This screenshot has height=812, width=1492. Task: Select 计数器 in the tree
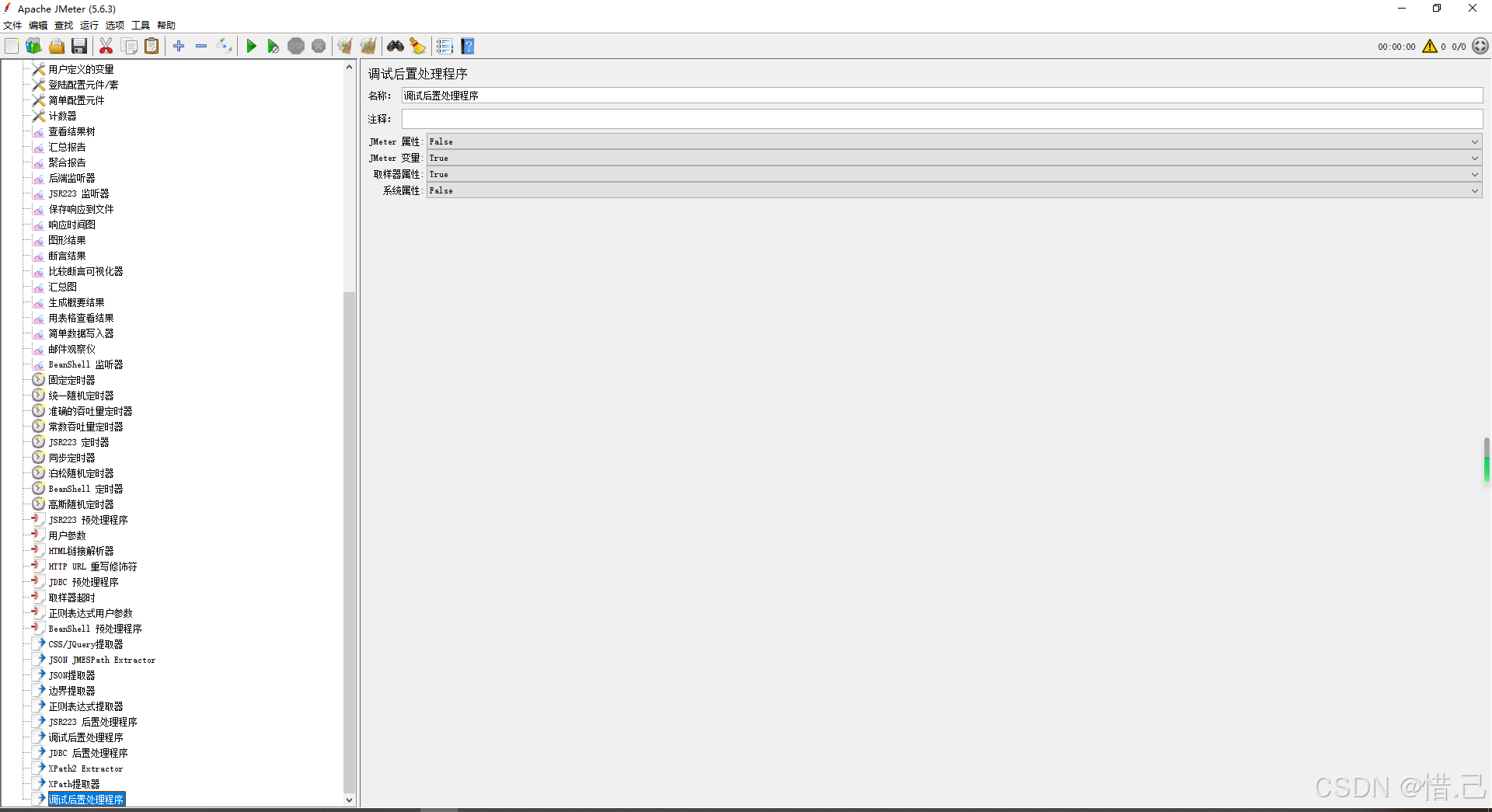pos(62,116)
